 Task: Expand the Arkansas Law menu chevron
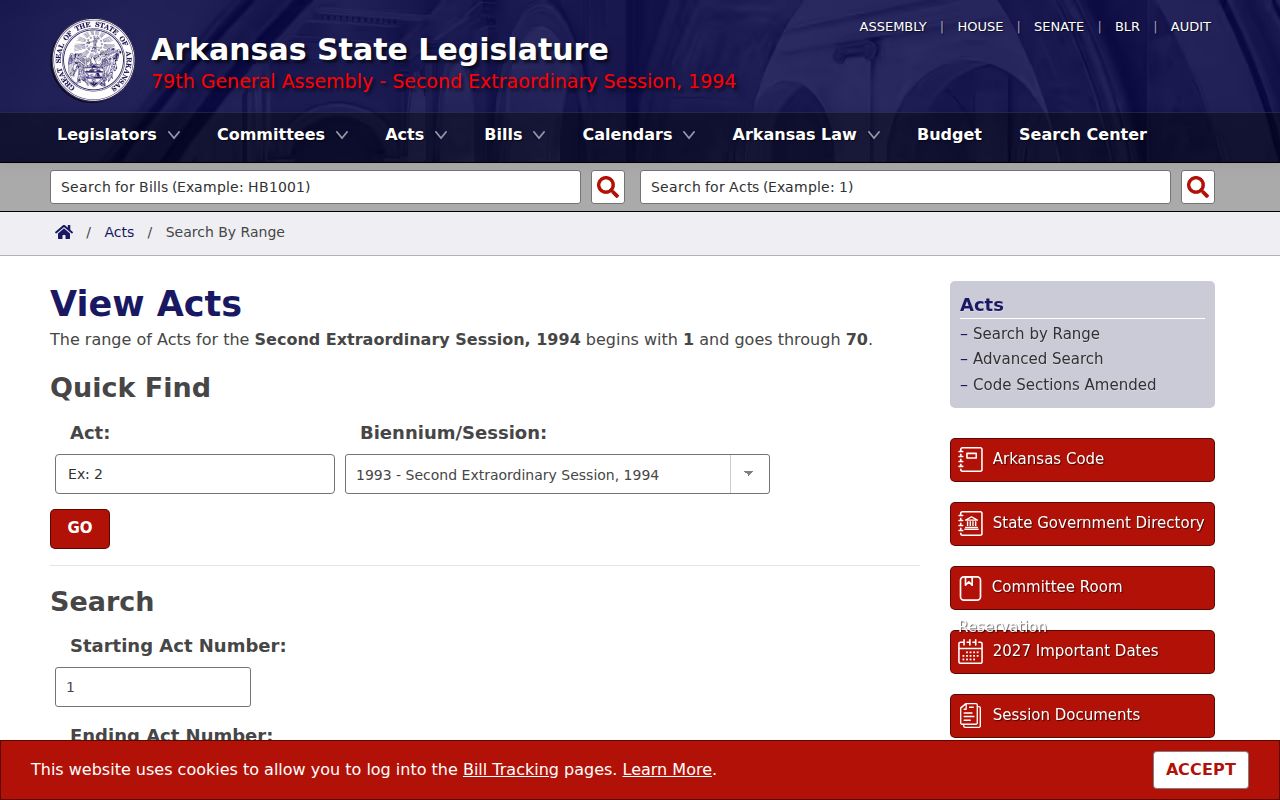click(x=874, y=135)
